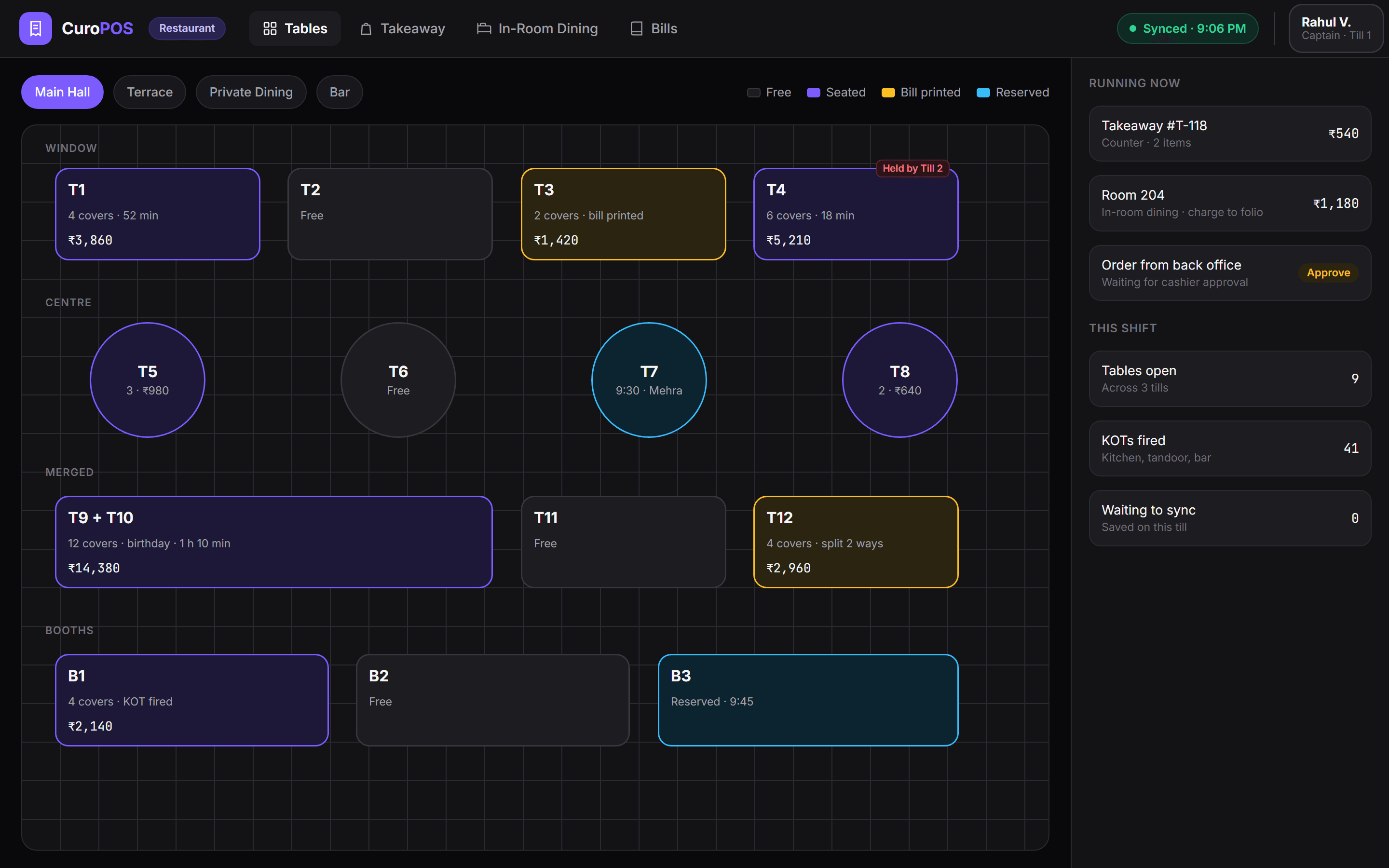Viewport: 1389px width, 868px height.
Task: Switch to Private Dining area
Action: click(251, 92)
